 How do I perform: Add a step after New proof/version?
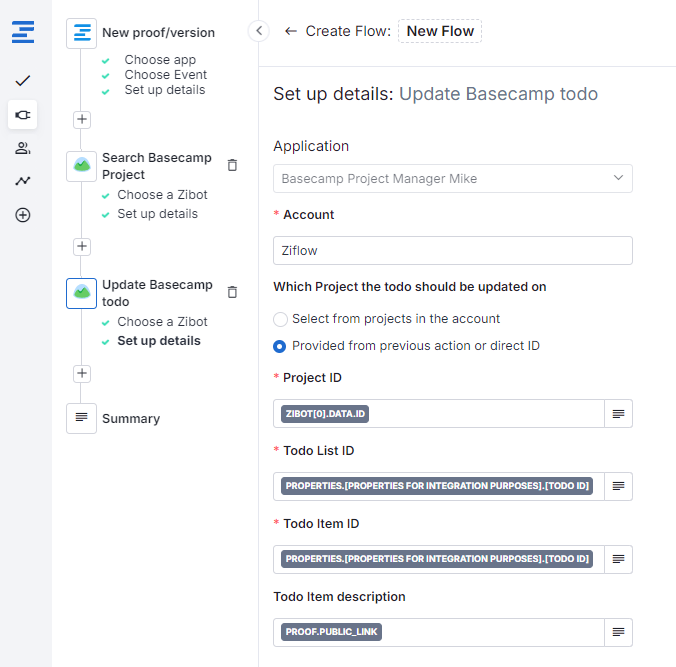[82, 119]
